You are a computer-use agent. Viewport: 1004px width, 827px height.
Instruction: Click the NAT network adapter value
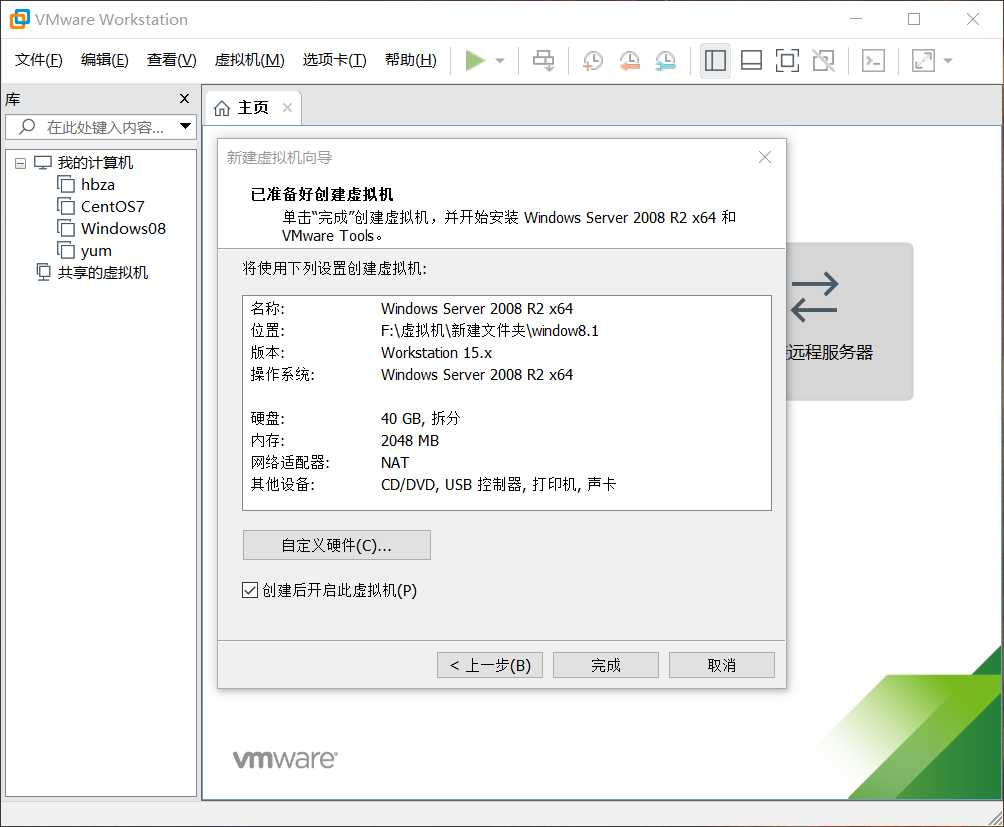tap(394, 462)
